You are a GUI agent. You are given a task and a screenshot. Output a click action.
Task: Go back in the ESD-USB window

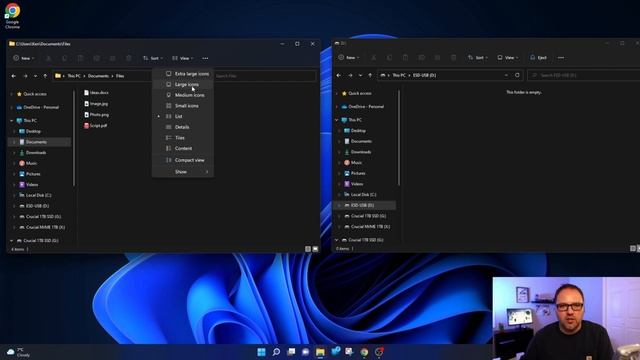click(x=338, y=75)
